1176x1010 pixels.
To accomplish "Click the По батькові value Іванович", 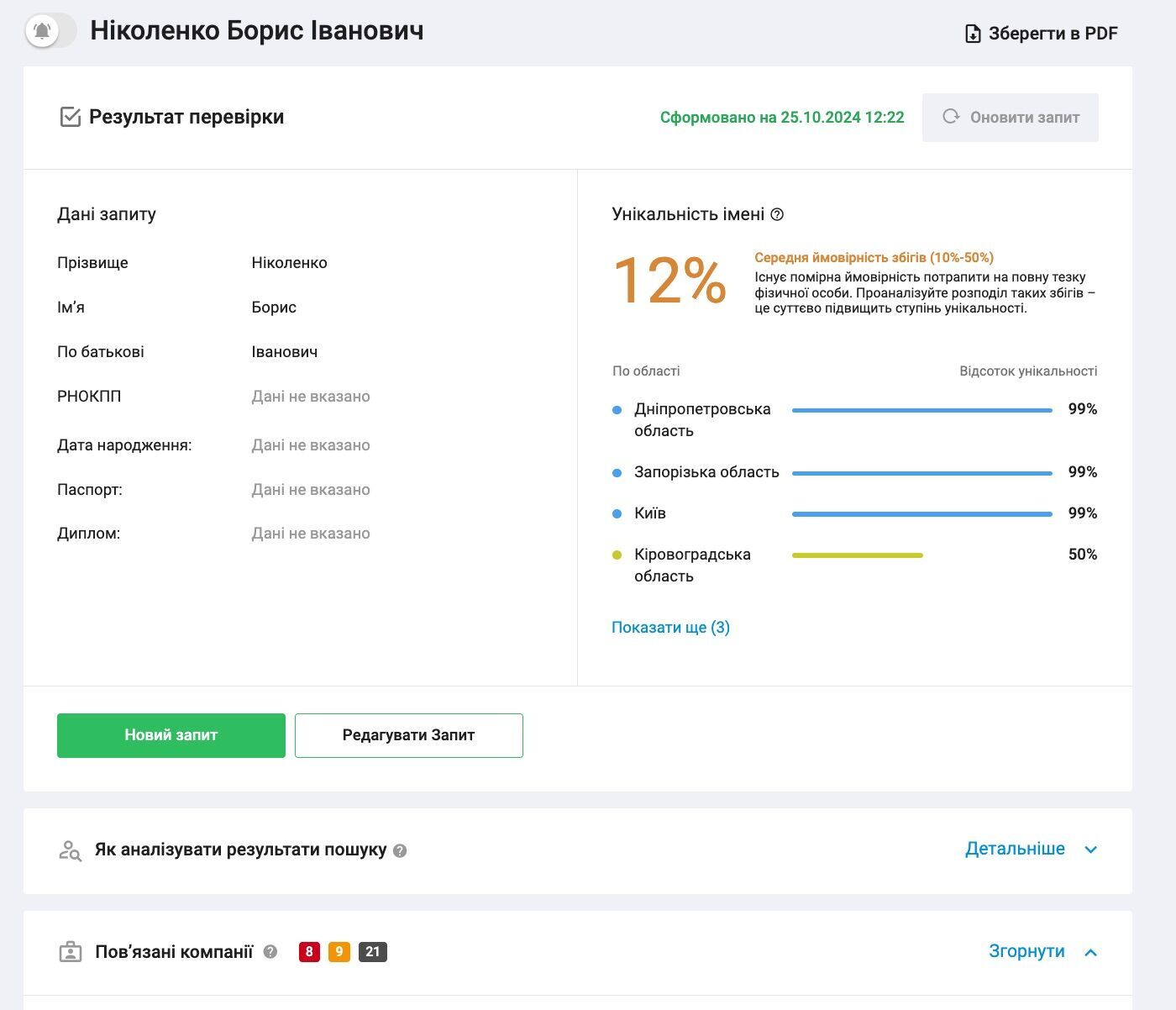I will [285, 352].
